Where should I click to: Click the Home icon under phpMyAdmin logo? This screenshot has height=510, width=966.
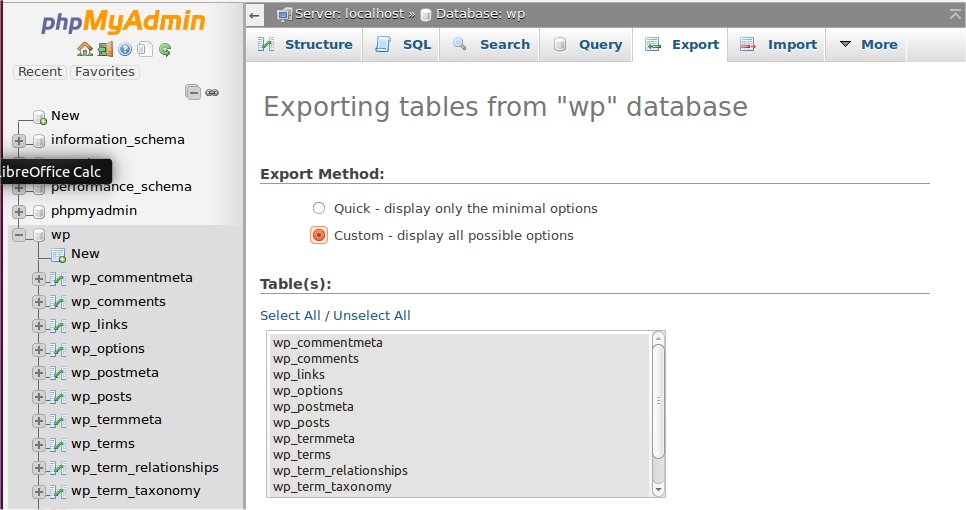[x=84, y=49]
